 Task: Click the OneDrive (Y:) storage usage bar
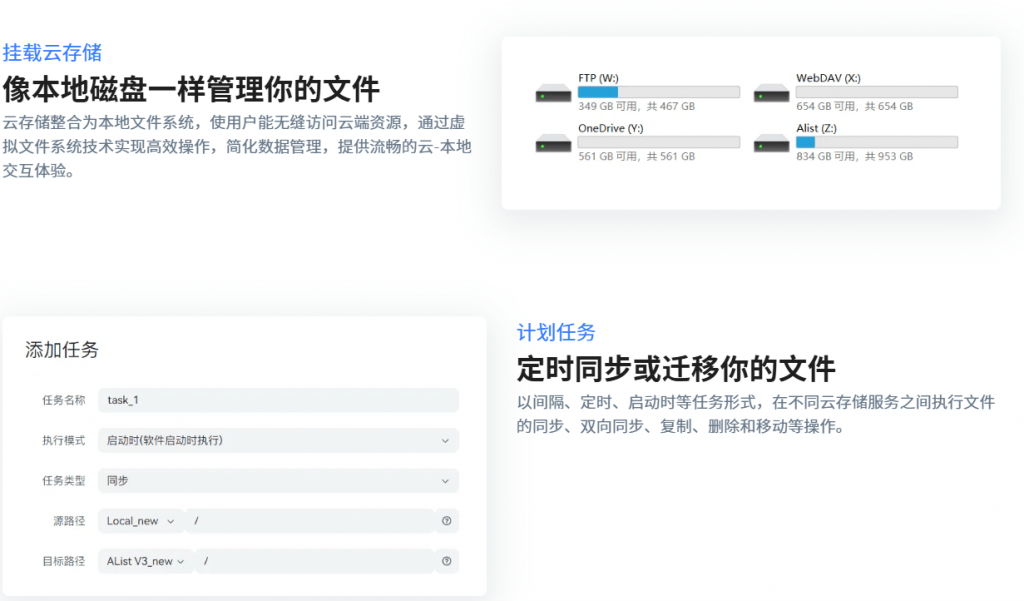(x=658, y=142)
